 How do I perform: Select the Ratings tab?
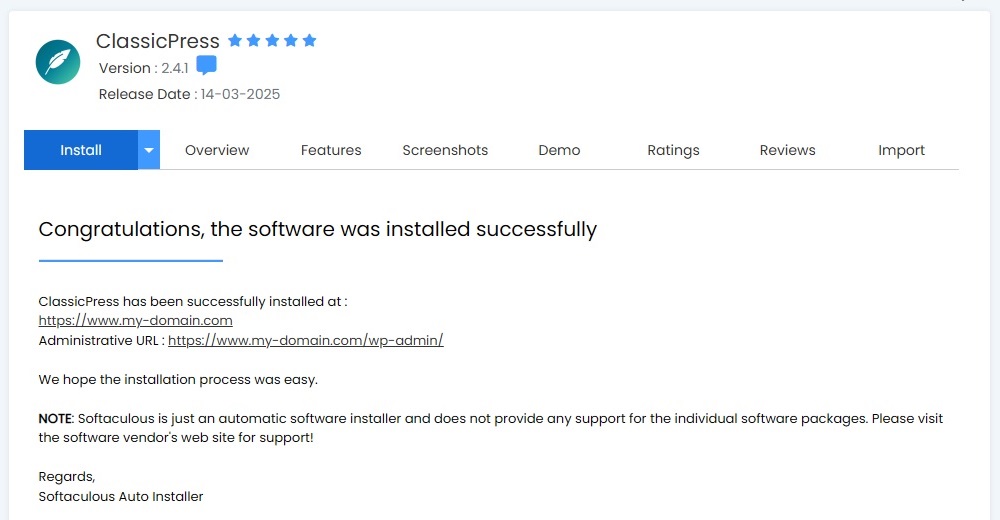pos(673,150)
